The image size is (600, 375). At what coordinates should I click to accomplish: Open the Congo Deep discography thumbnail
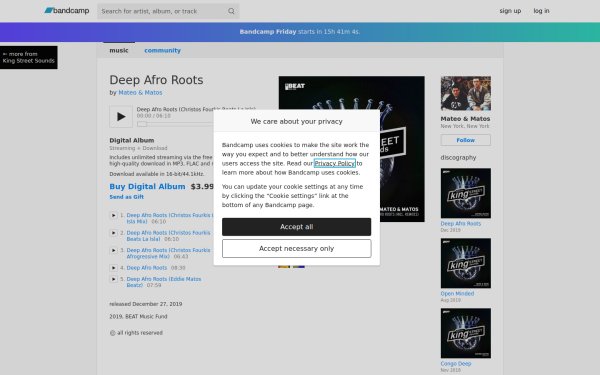pos(466,333)
